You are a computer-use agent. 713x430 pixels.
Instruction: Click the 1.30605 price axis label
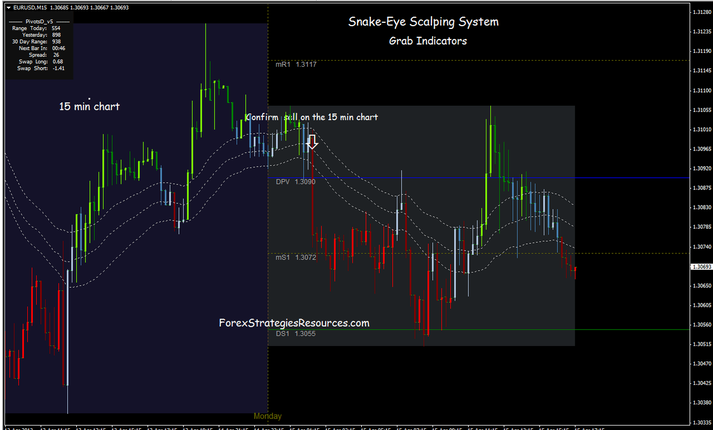pos(702,305)
